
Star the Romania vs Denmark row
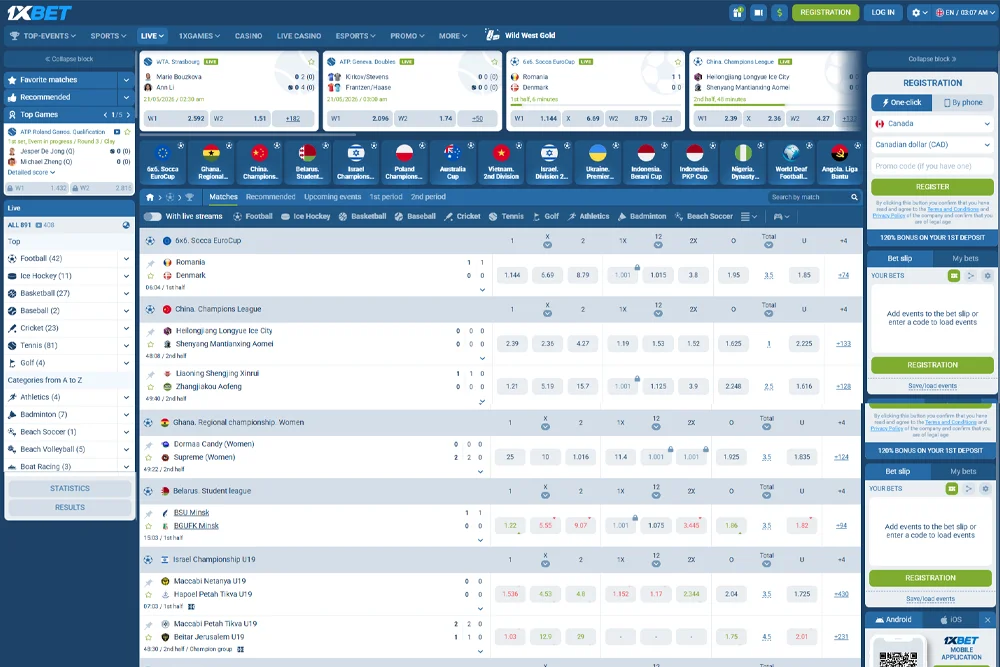coord(151,276)
